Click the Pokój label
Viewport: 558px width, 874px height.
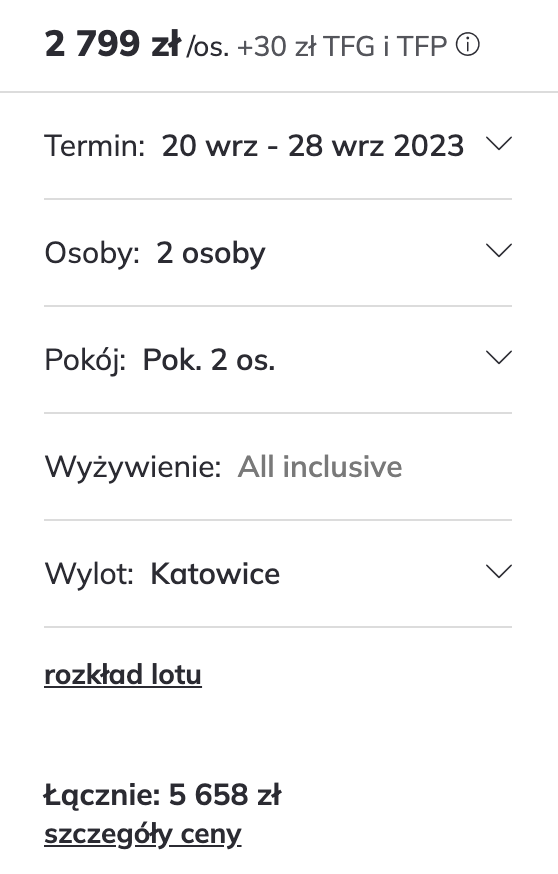85,361
